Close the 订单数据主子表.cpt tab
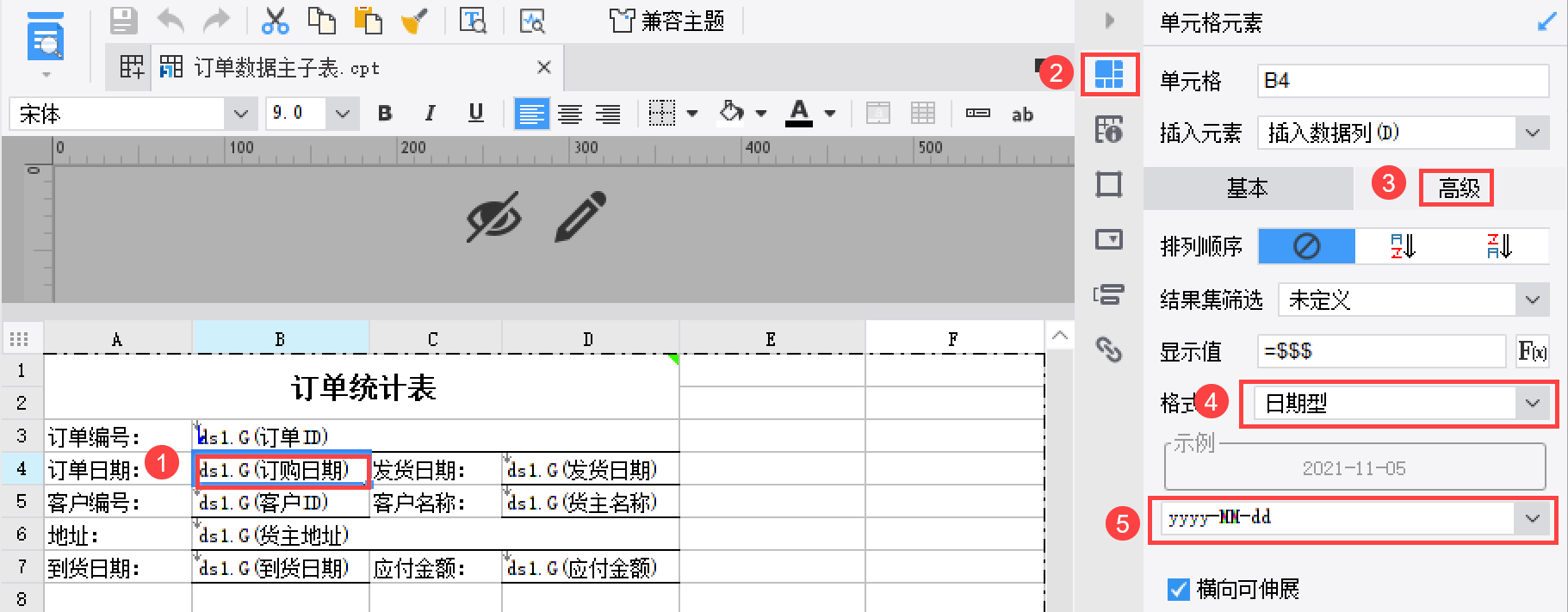The height and width of the screenshot is (612, 1568). point(543,67)
